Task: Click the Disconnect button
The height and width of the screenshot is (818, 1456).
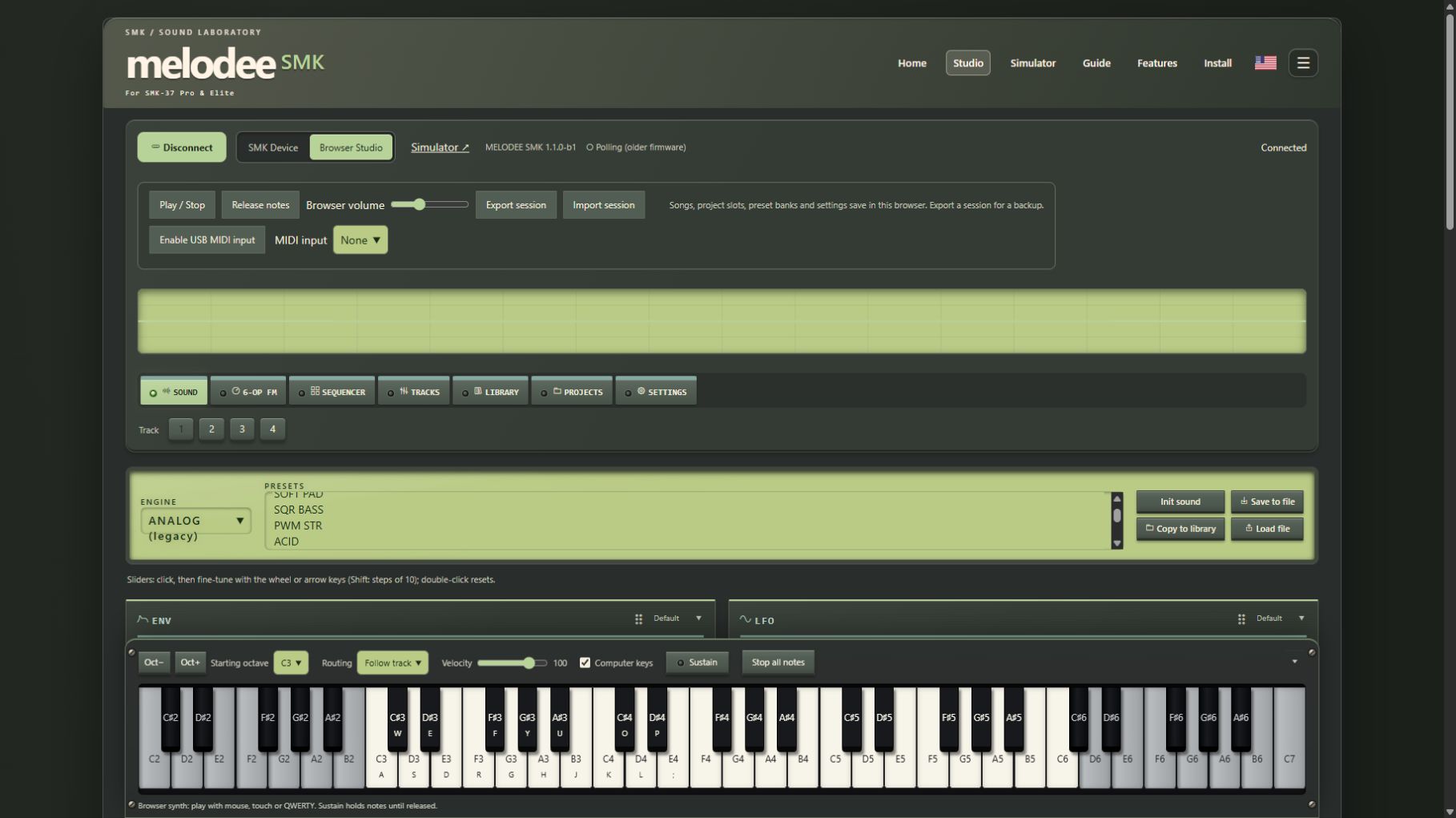Action: (182, 147)
